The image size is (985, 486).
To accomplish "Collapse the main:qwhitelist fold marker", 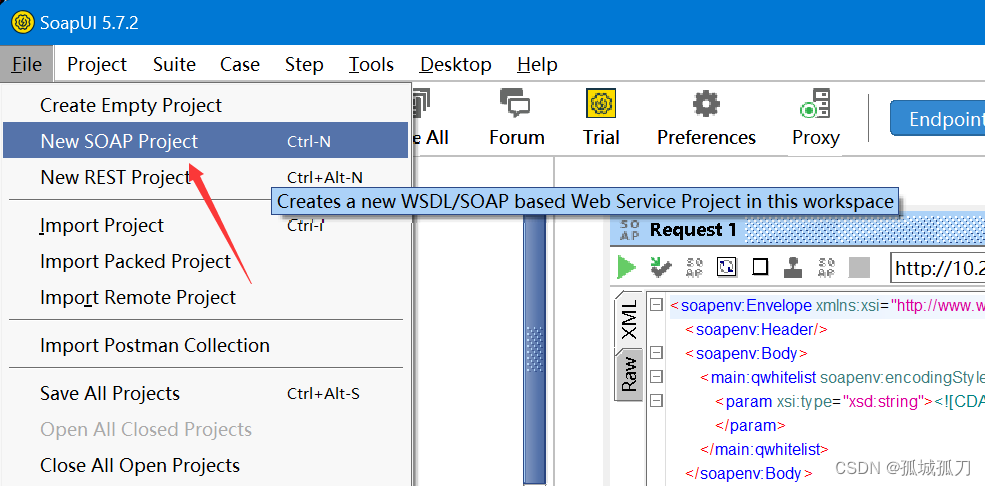I will [656, 377].
